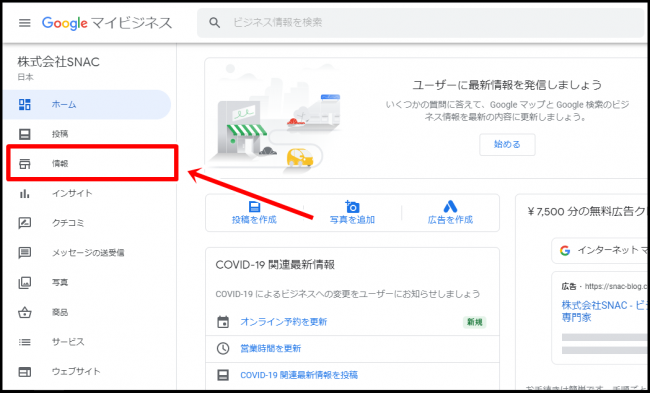Click the ￥7,500 分の無料広告 heading

click(587, 212)
